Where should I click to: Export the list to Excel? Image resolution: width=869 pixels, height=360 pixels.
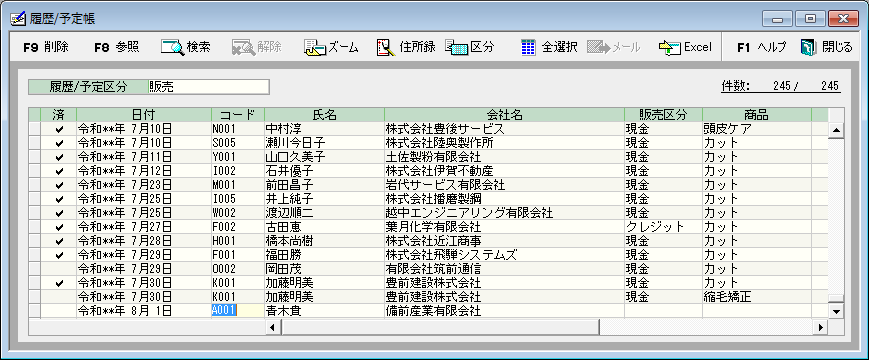point(685,47)
